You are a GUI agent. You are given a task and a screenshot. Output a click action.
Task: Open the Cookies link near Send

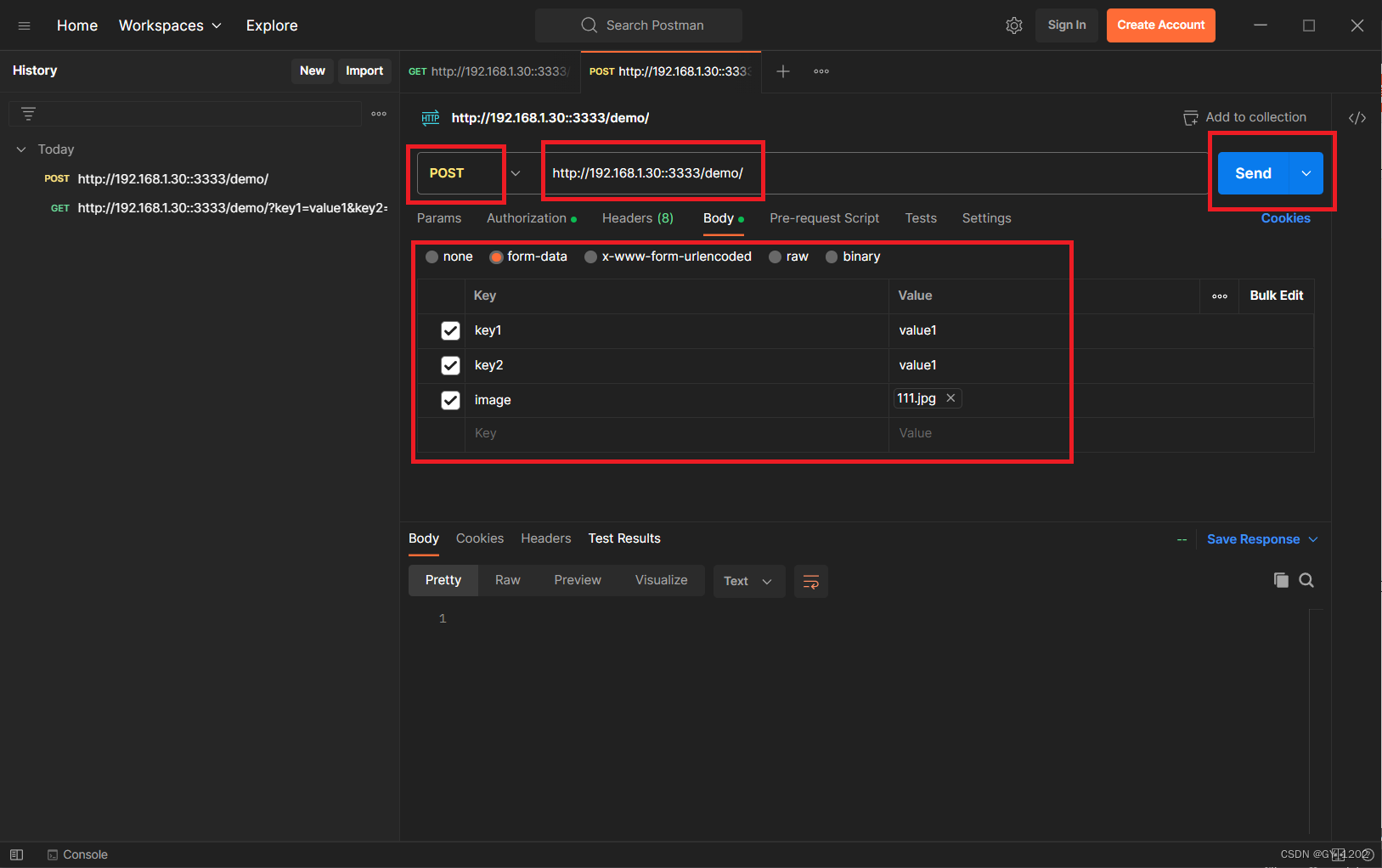click(x=1285, y=218)
